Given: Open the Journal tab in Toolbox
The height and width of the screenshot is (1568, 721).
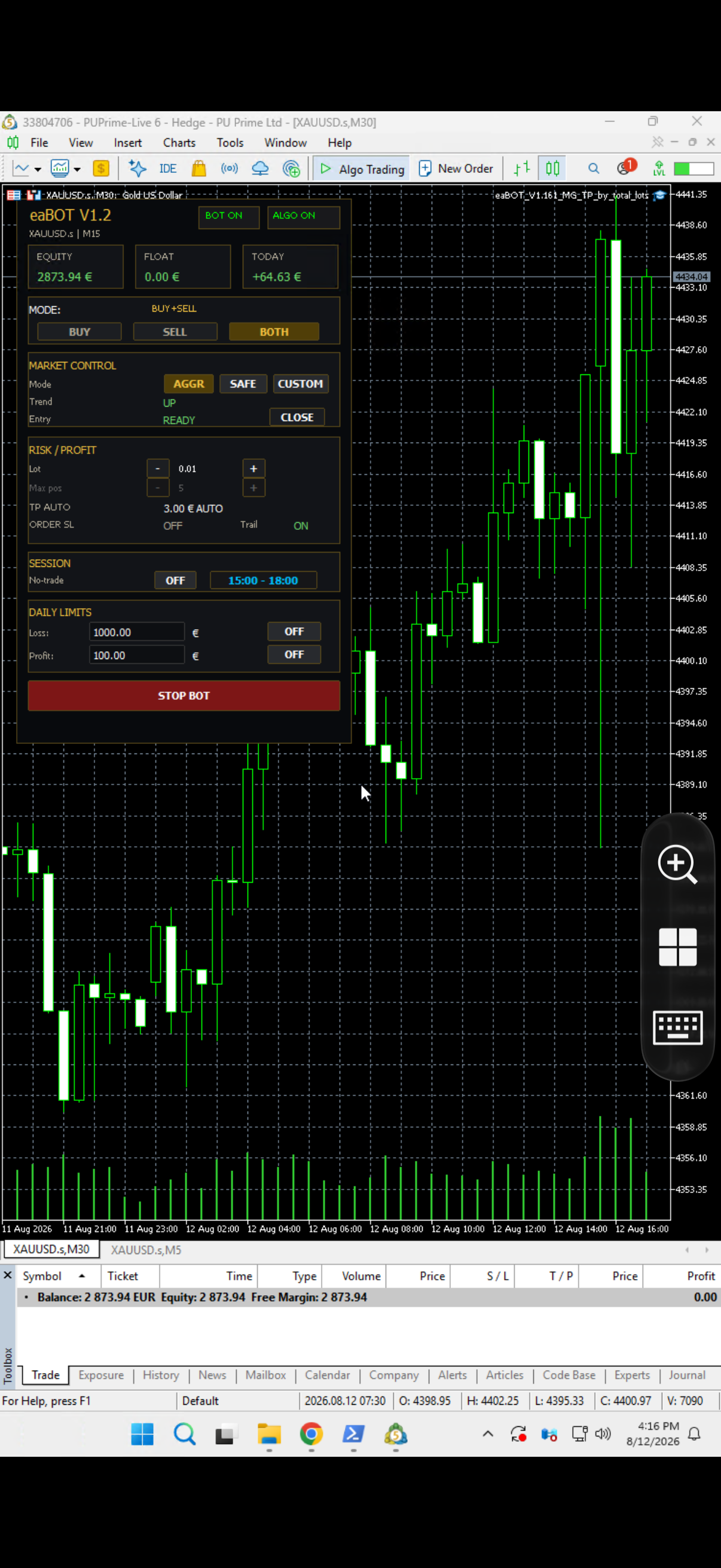Looking at the screenshot, I should [687, 1374].
